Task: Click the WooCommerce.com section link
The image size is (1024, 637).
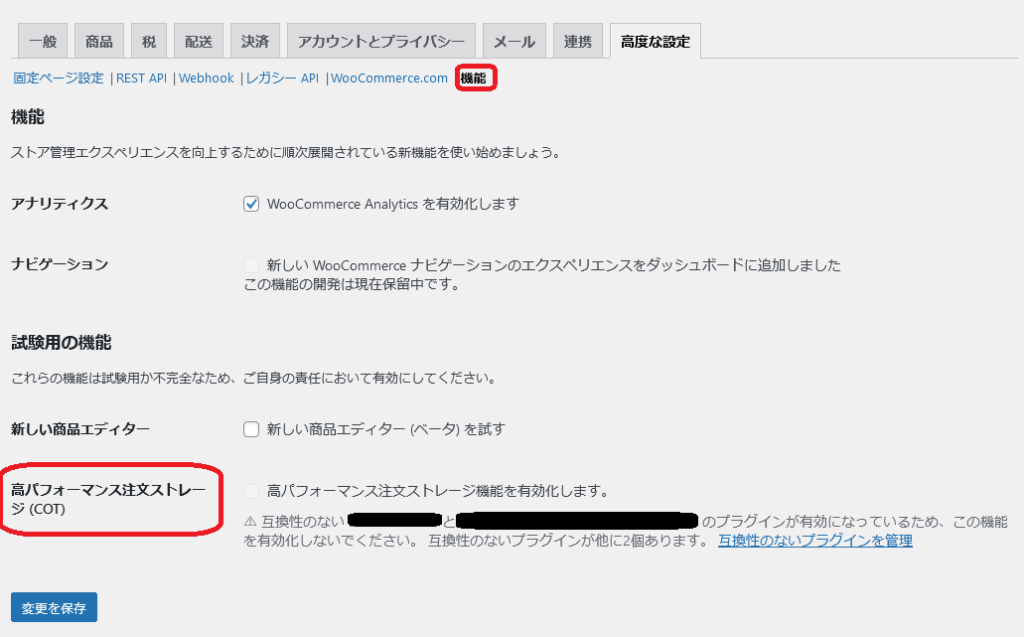Action: (389, 78)
